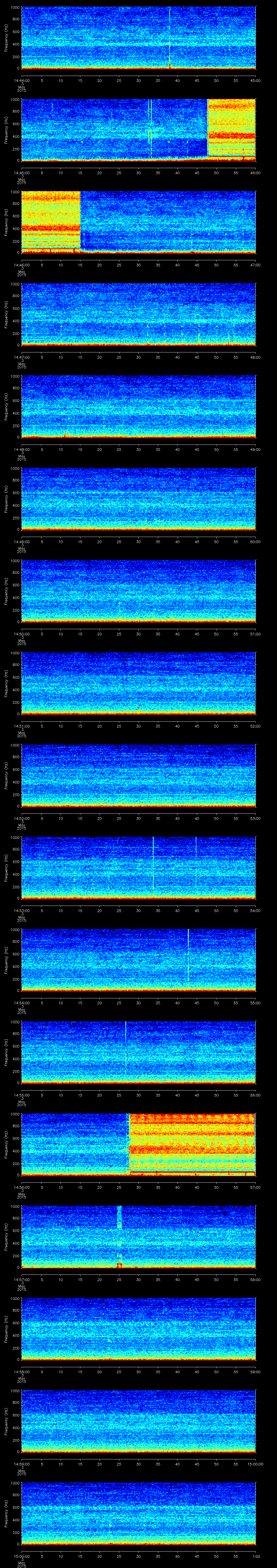Click the 14:53:00 start time label
277x1568 pixels.
pos(21,910)
